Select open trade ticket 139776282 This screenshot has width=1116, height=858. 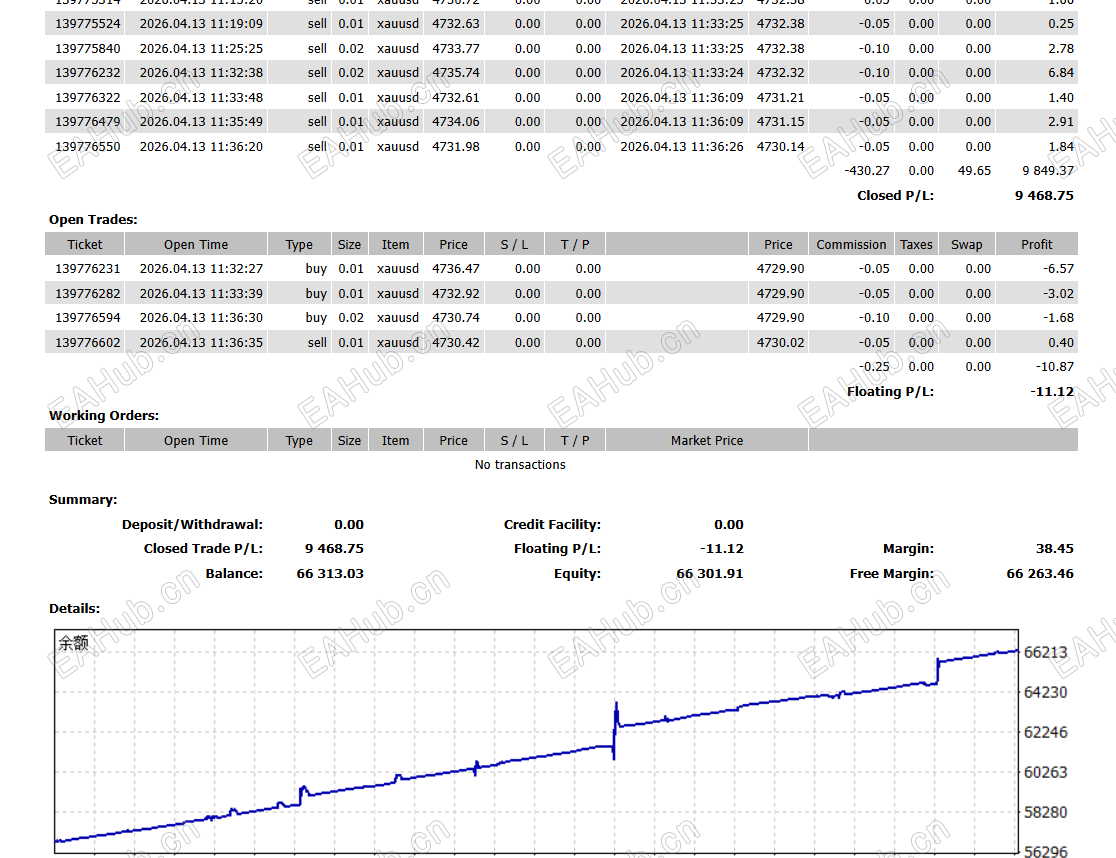pyautogui.click(x=88, y=294)
